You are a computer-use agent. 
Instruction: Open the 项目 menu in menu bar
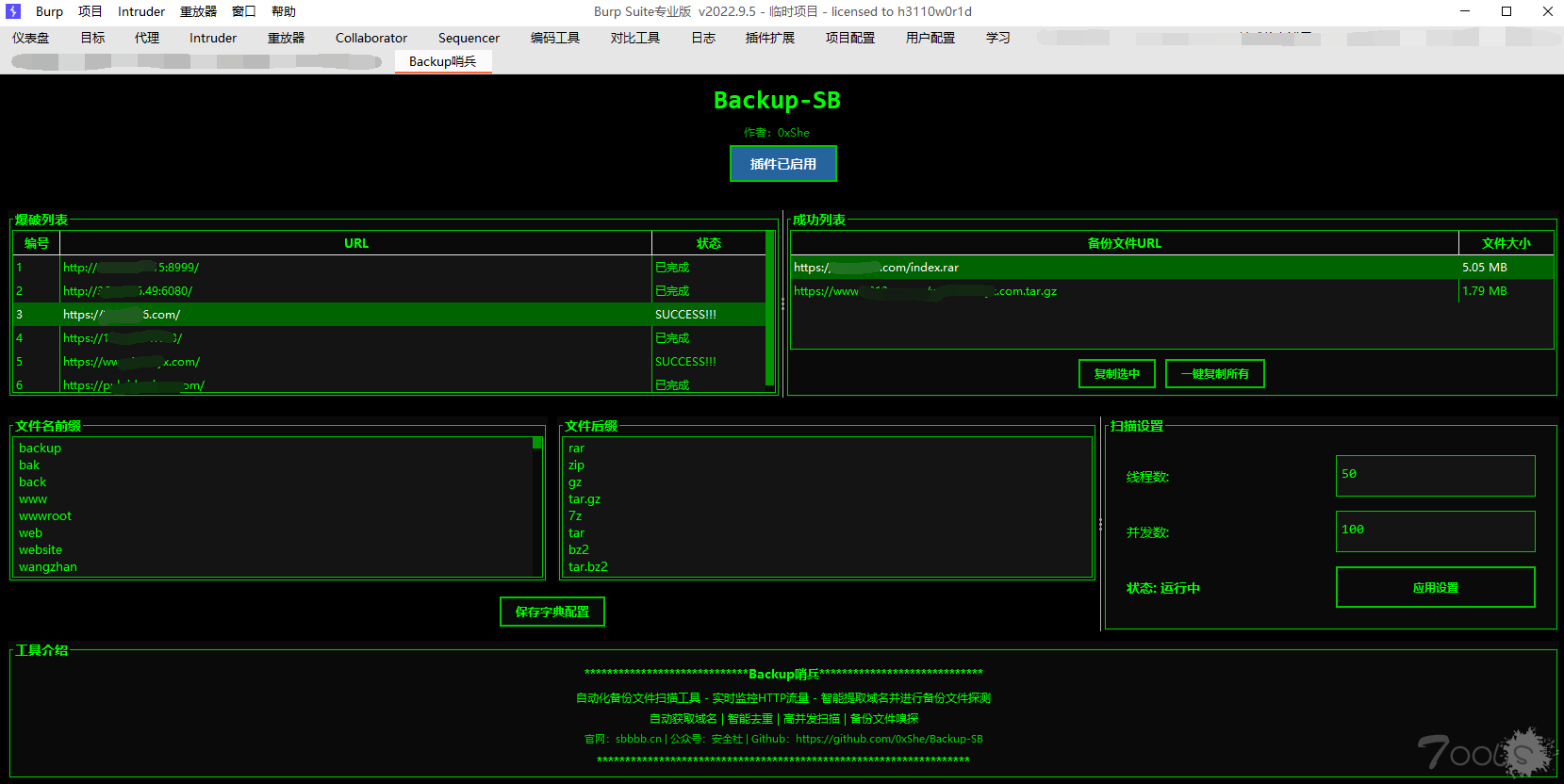tap(90, 11)
